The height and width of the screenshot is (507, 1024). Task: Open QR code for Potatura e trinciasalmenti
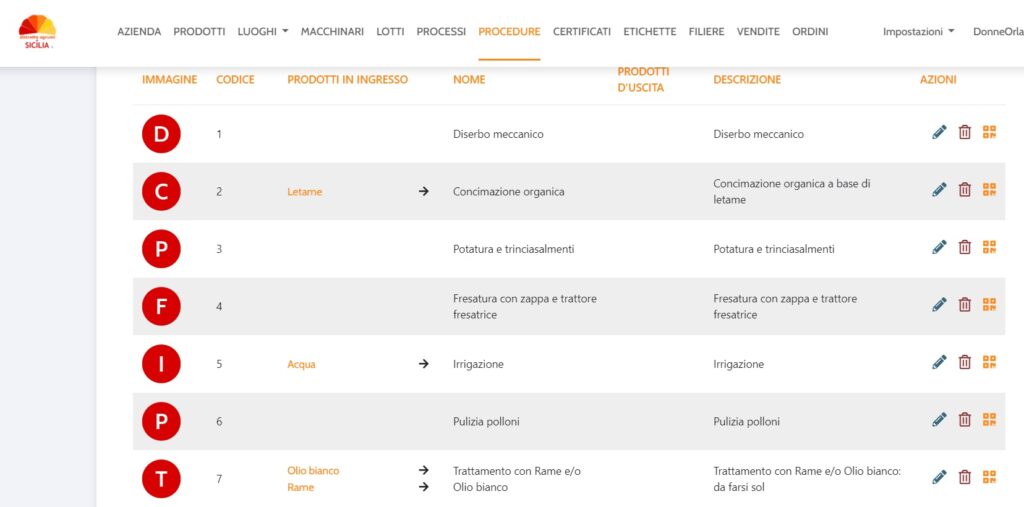click(989, 248)
